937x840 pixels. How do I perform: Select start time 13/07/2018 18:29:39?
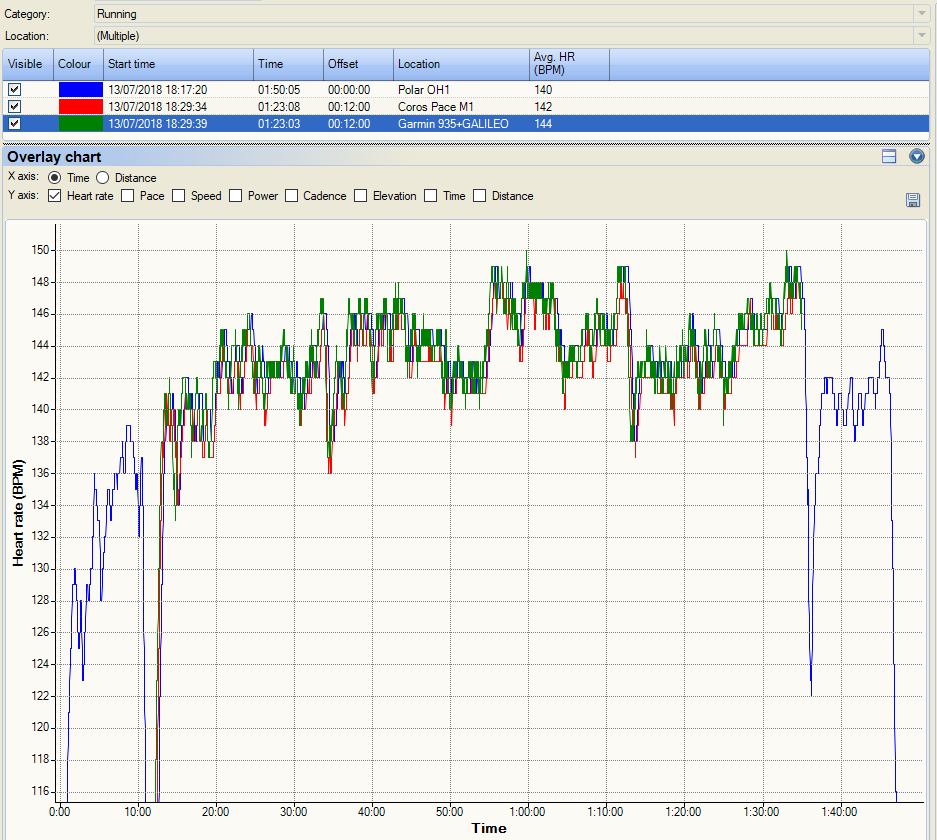click(x=158, y=124)
